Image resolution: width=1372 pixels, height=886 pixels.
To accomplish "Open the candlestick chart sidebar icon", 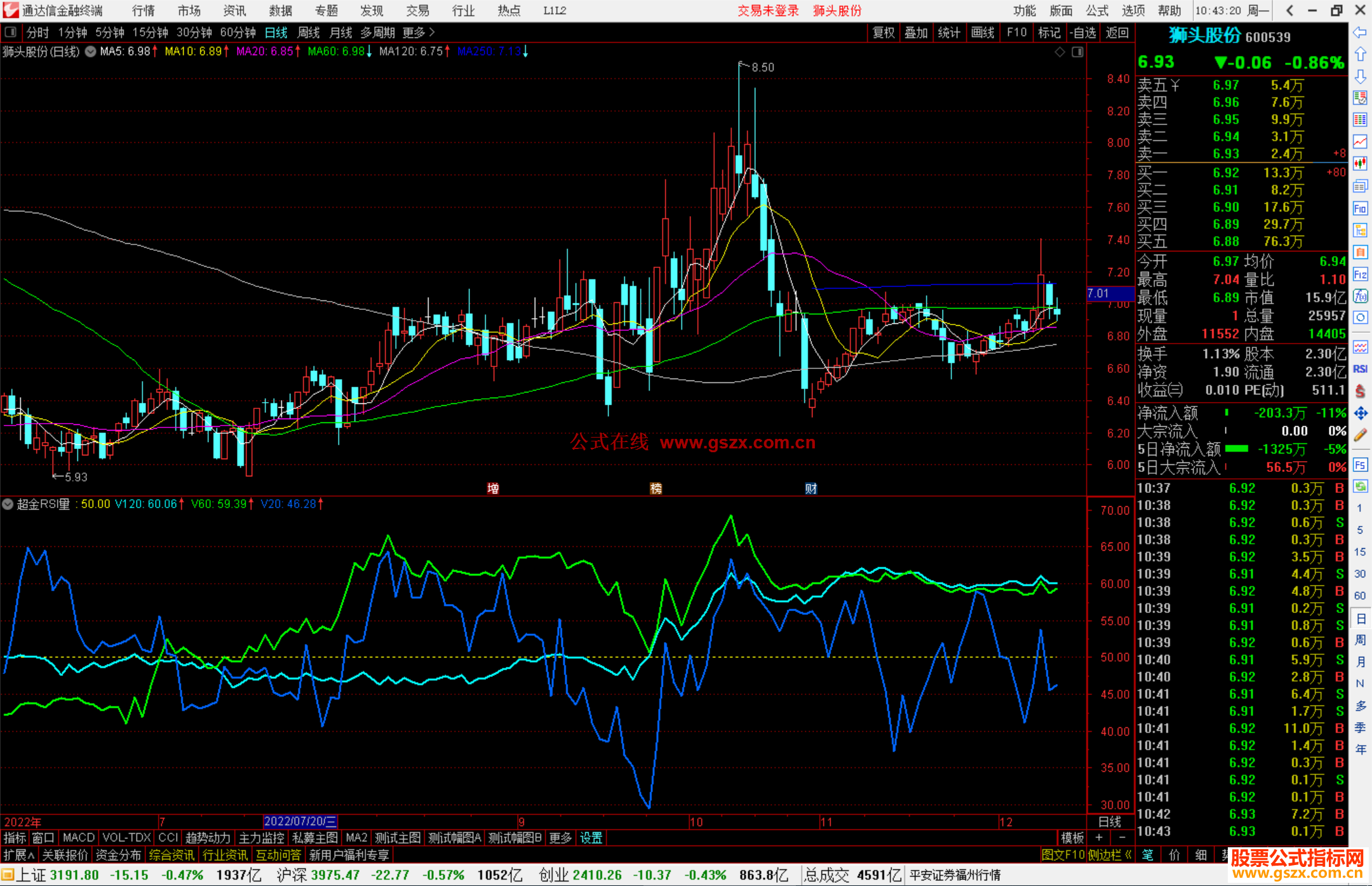I will pos(1360,164).
